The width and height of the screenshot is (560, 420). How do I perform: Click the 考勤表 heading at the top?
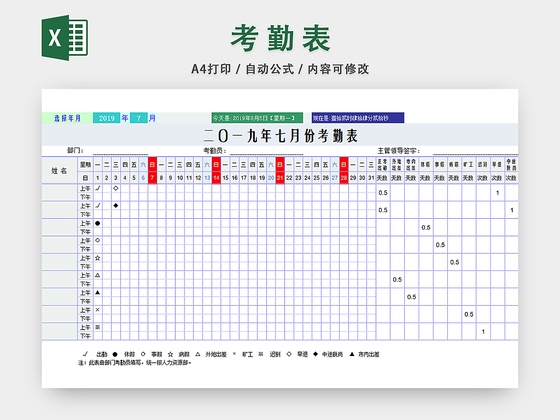pos(281,38)
